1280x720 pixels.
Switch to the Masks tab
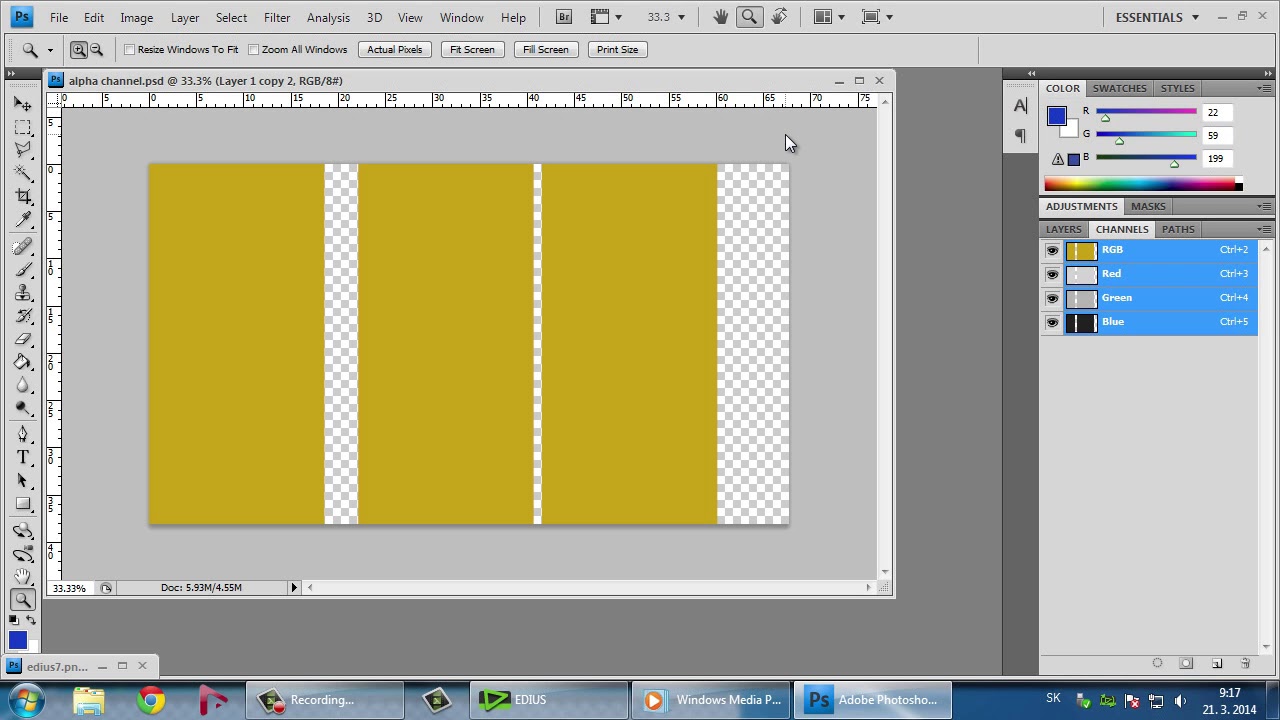(x=1148, y=206)
